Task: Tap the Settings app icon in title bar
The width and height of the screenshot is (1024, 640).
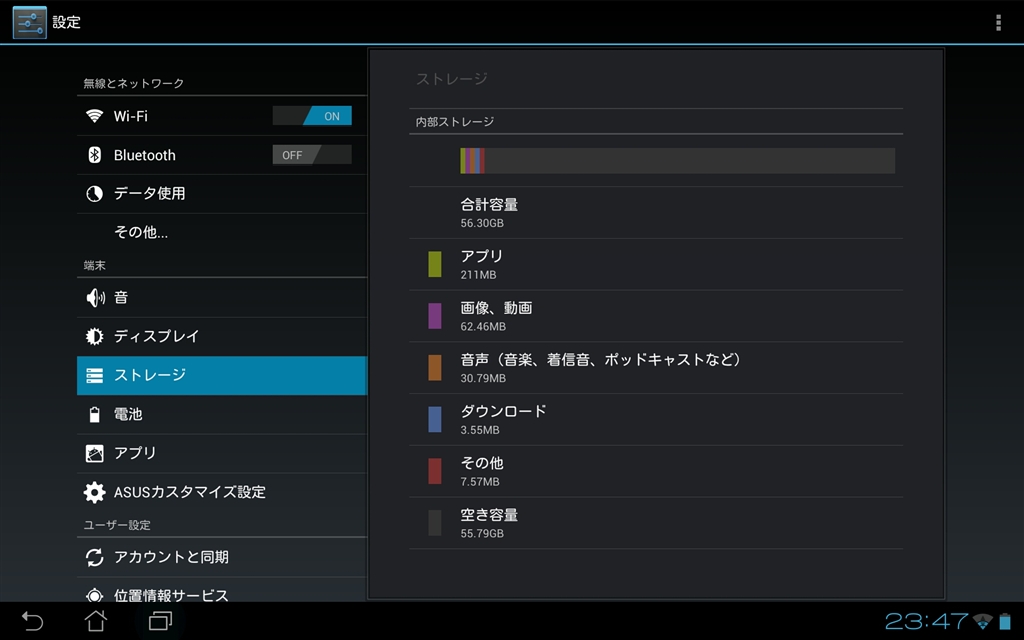Action: tap(29, 22)
